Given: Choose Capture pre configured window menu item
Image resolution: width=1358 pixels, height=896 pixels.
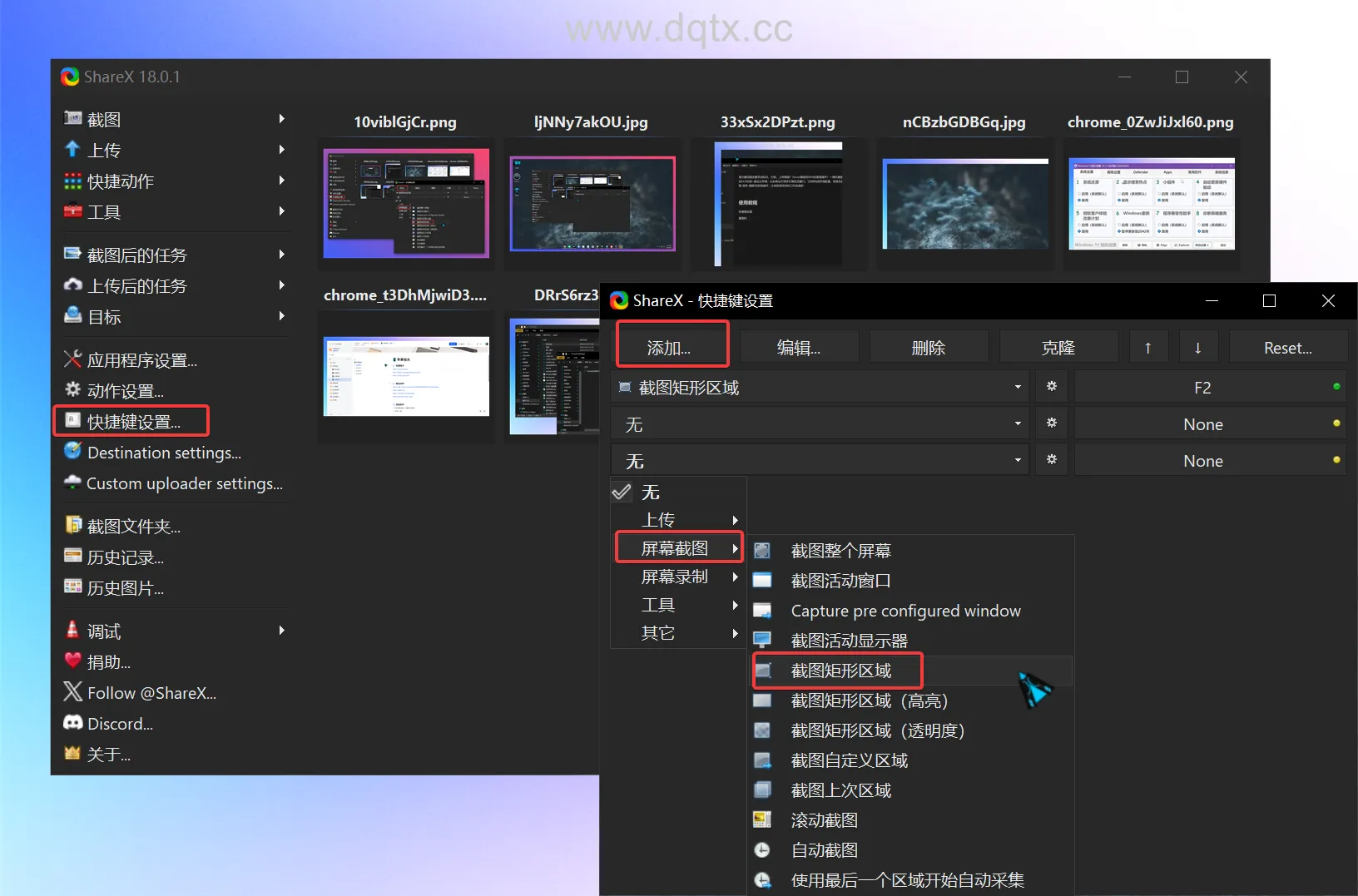Looking at the screenshot, I should point(905,611).
